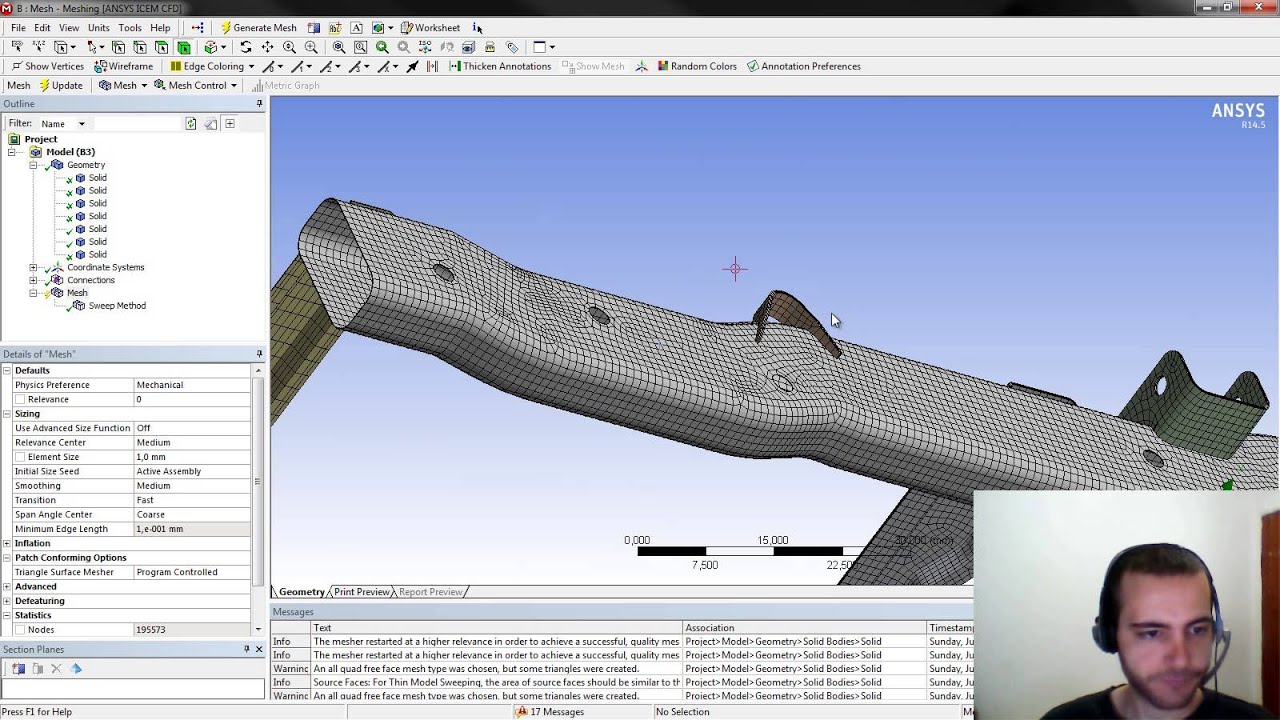This screenshot has height=720, width=1280.
Task: Pin the Outline panel
Action: coord(259,104)
